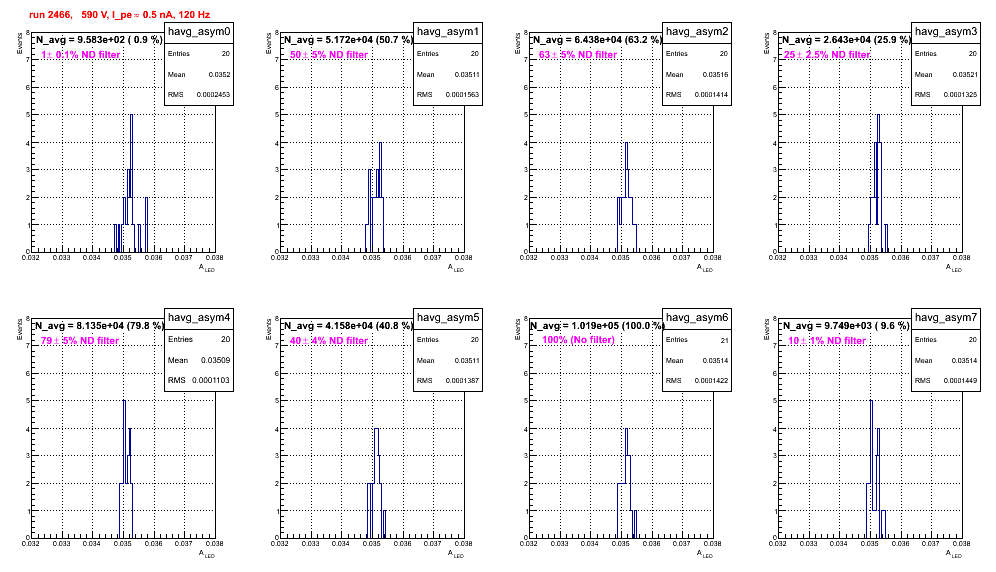Click Mean 0.03515 in havg_asym2 box
The width and height of the screenshot is (996, 572).
[x=697, y=74]
